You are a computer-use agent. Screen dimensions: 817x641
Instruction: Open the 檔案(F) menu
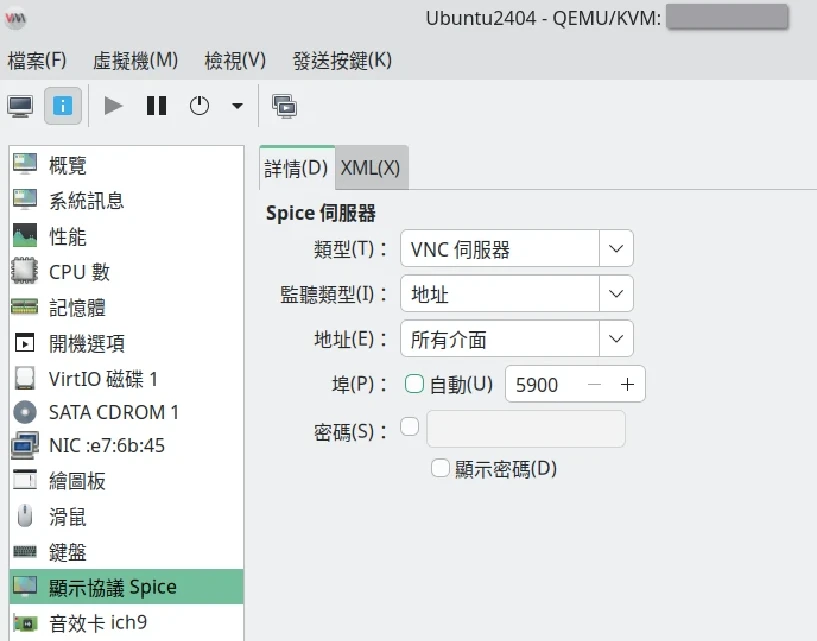tap(36, 61)
